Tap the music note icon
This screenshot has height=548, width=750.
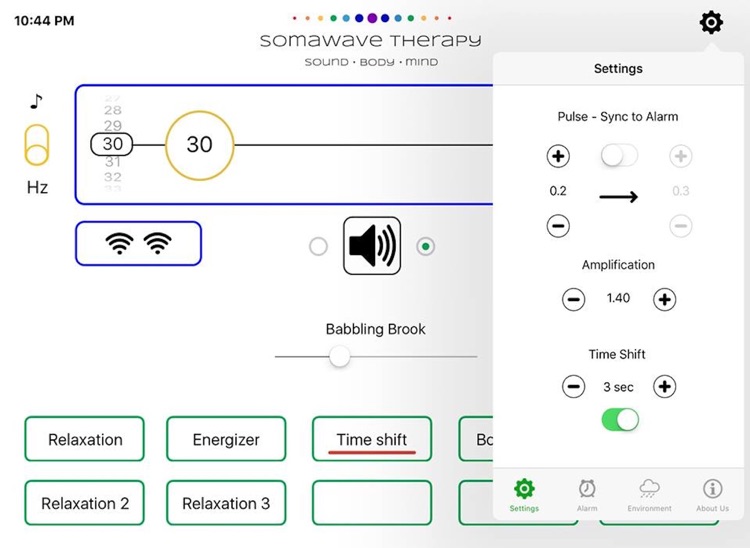pyautogui.click(x=36, y=101)
